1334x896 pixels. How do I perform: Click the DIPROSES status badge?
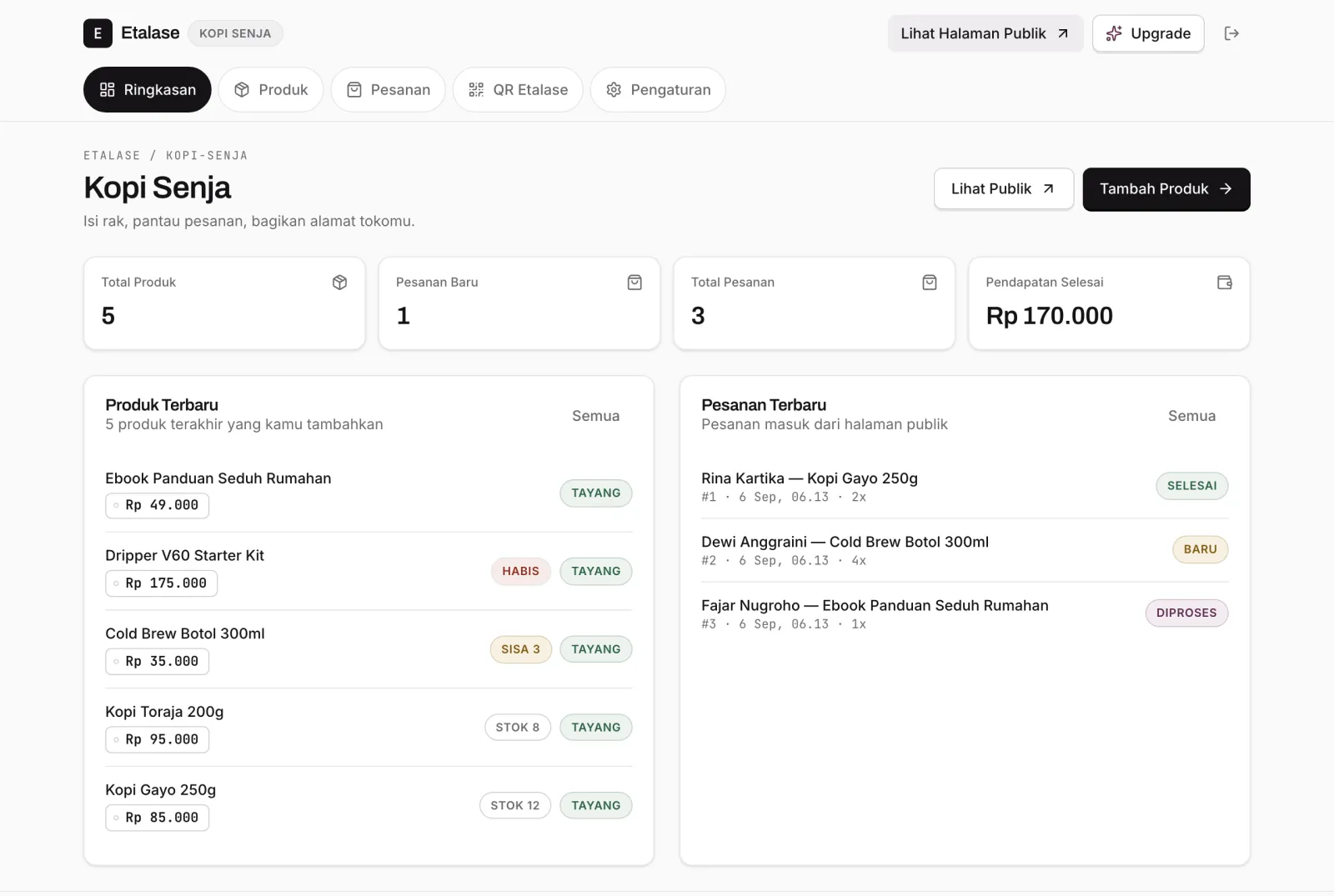coord(1186,613)
